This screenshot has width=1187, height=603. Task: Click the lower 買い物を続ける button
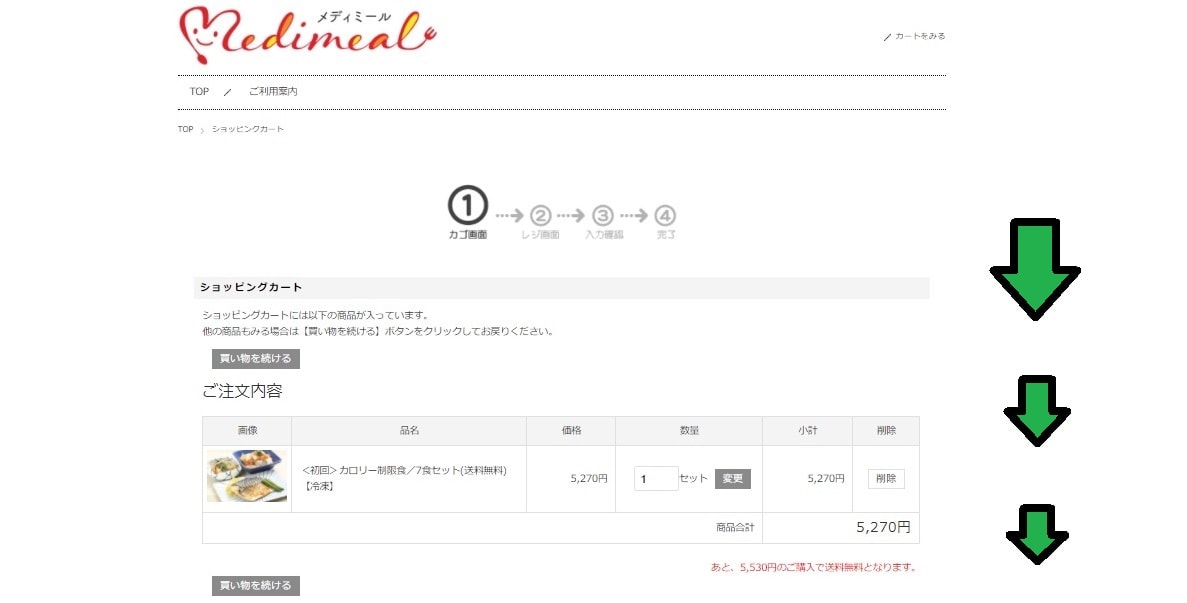click(x=256, y=586)
